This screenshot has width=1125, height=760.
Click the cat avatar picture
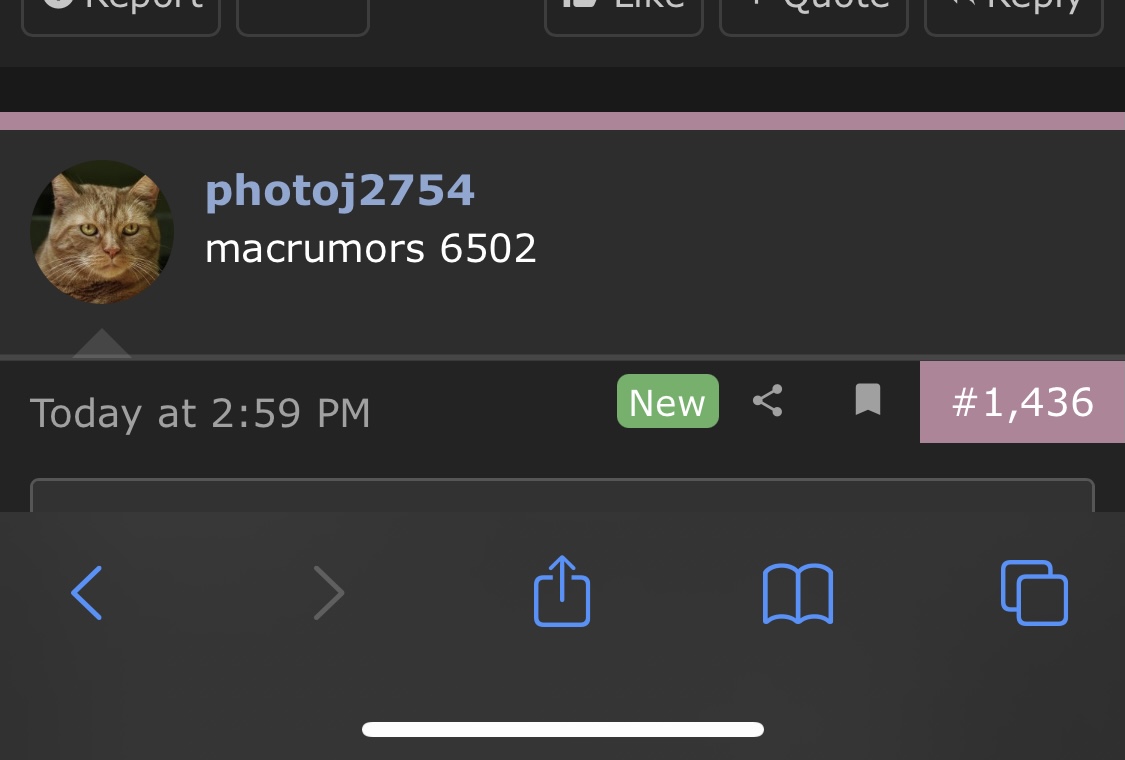tap(102, 232)
